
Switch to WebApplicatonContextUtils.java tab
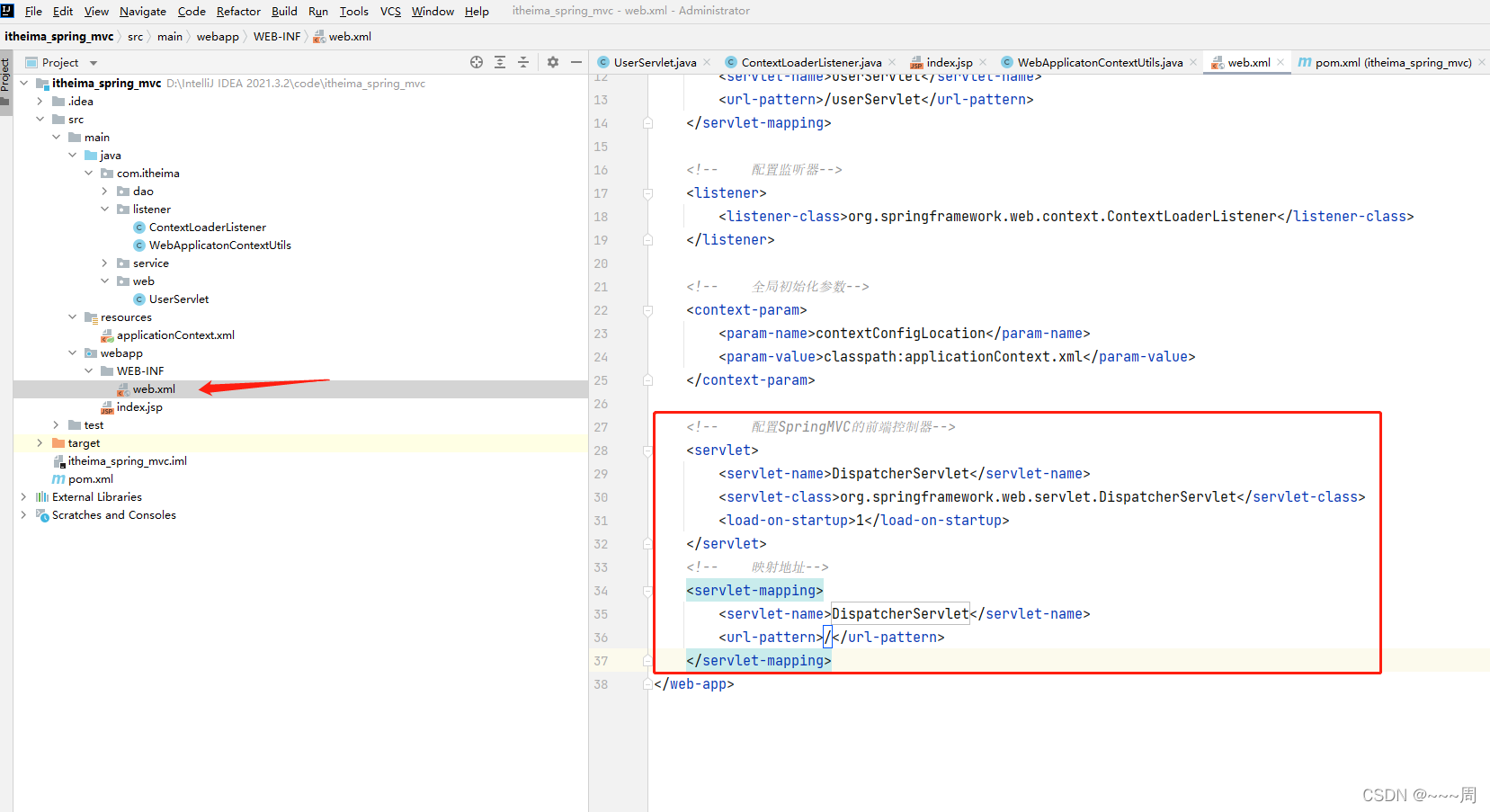click(1100, 62)
